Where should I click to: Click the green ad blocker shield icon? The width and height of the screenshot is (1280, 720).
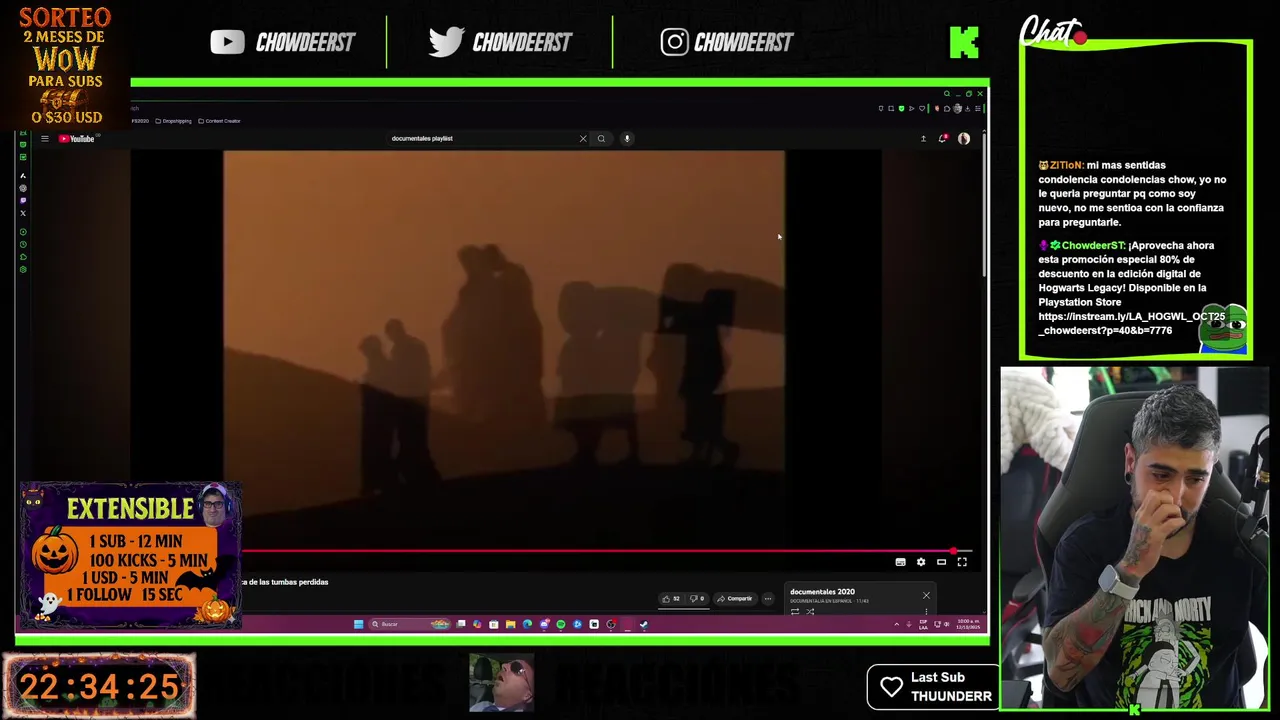pyautogui.click(x=902, y=109)
